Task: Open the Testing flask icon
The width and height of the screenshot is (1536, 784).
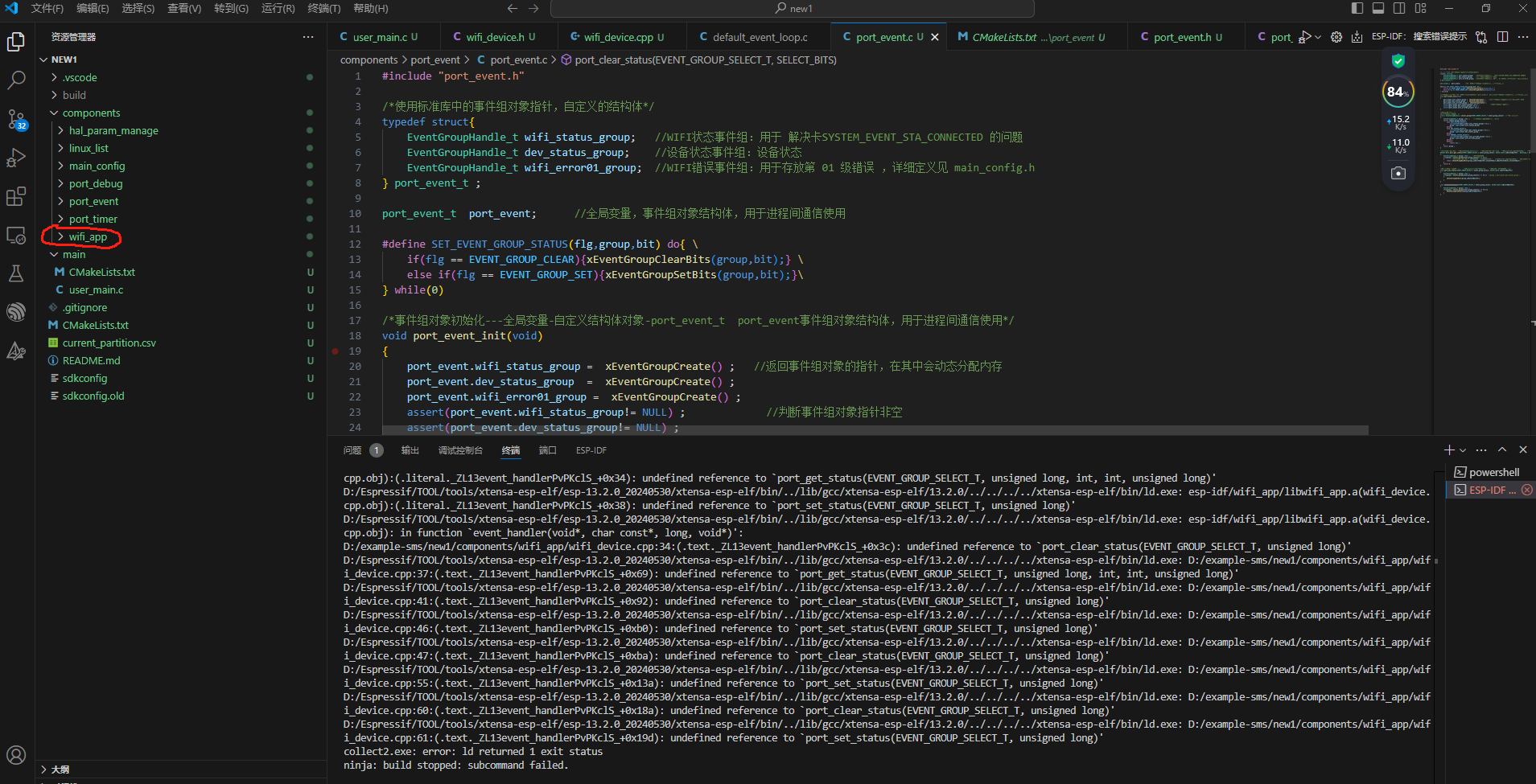Action: click(16, 274)
